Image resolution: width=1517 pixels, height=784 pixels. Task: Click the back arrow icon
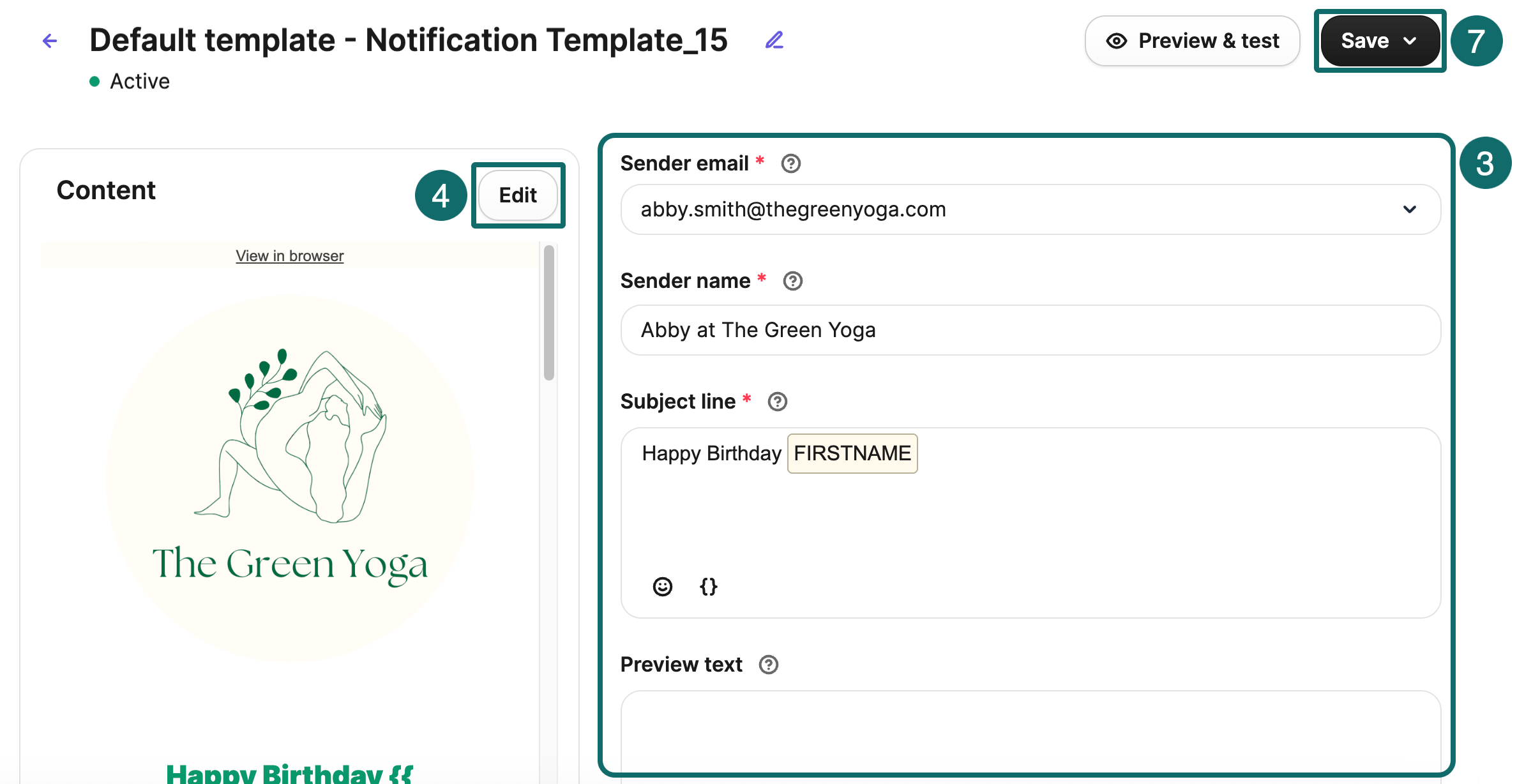pos(50,41)
